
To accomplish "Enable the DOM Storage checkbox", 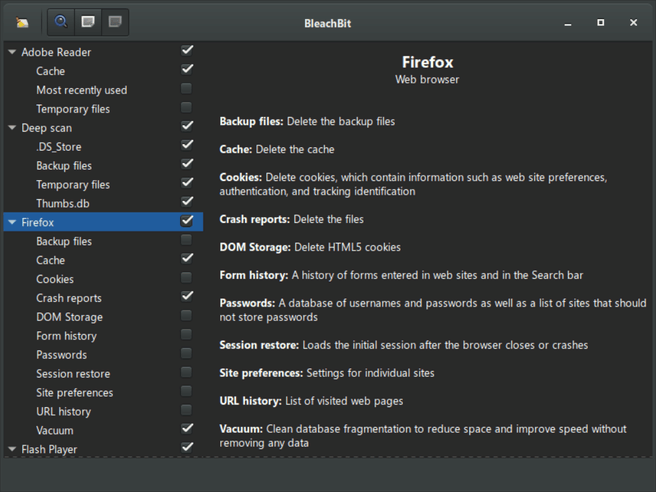I will click(x=187, y=315).
